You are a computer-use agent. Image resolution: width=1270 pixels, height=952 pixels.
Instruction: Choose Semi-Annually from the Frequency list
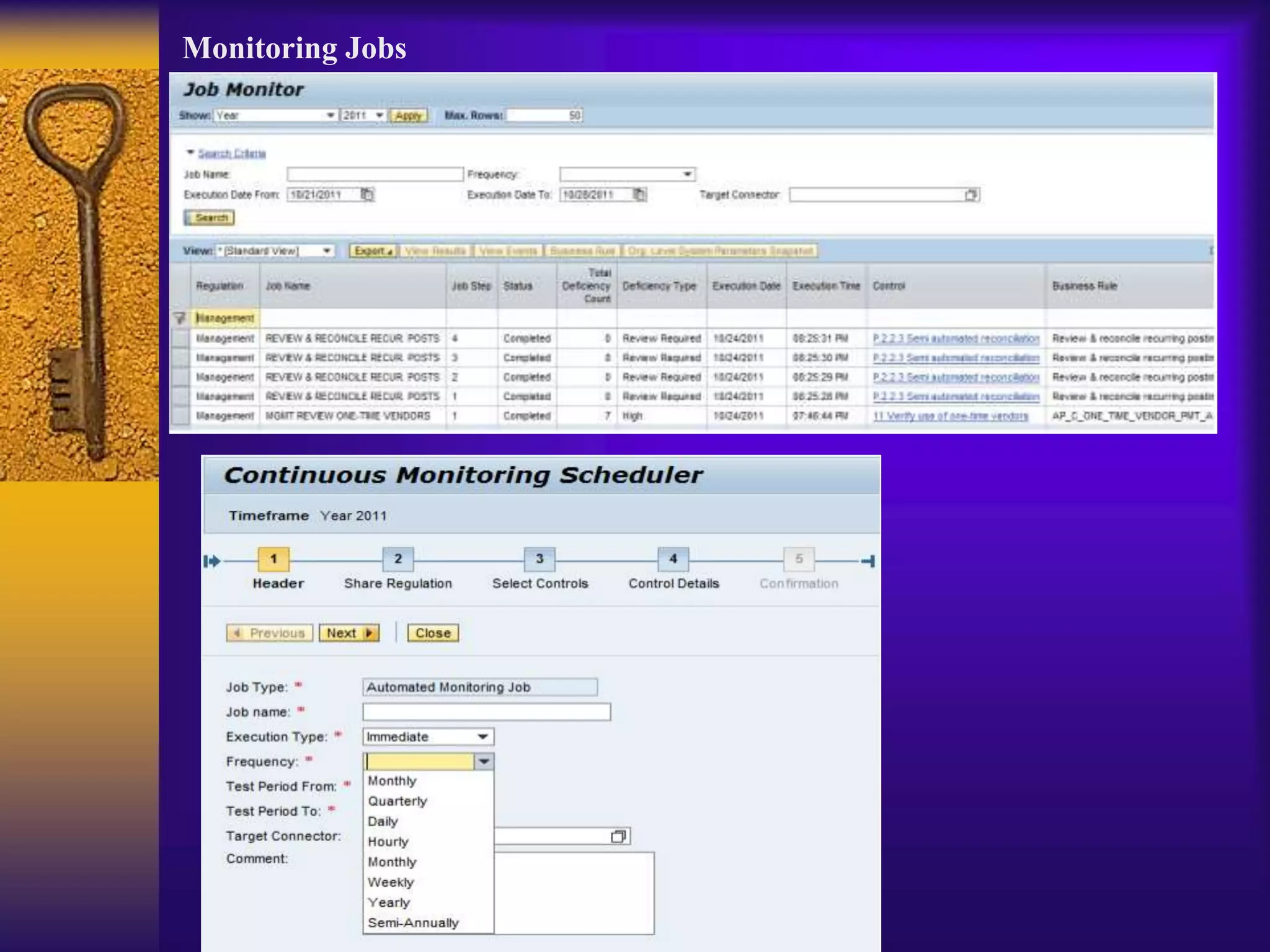pos(413,922)
